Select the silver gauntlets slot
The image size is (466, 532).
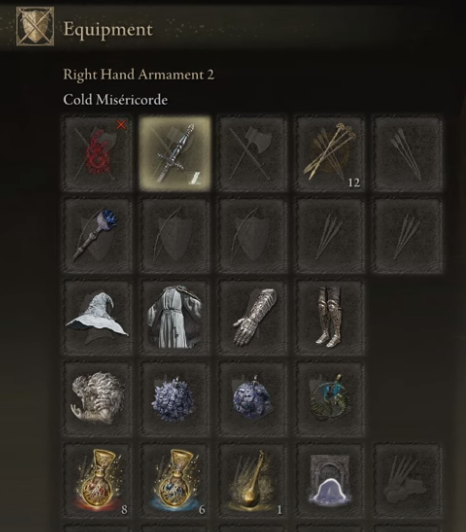coord(252,318)
